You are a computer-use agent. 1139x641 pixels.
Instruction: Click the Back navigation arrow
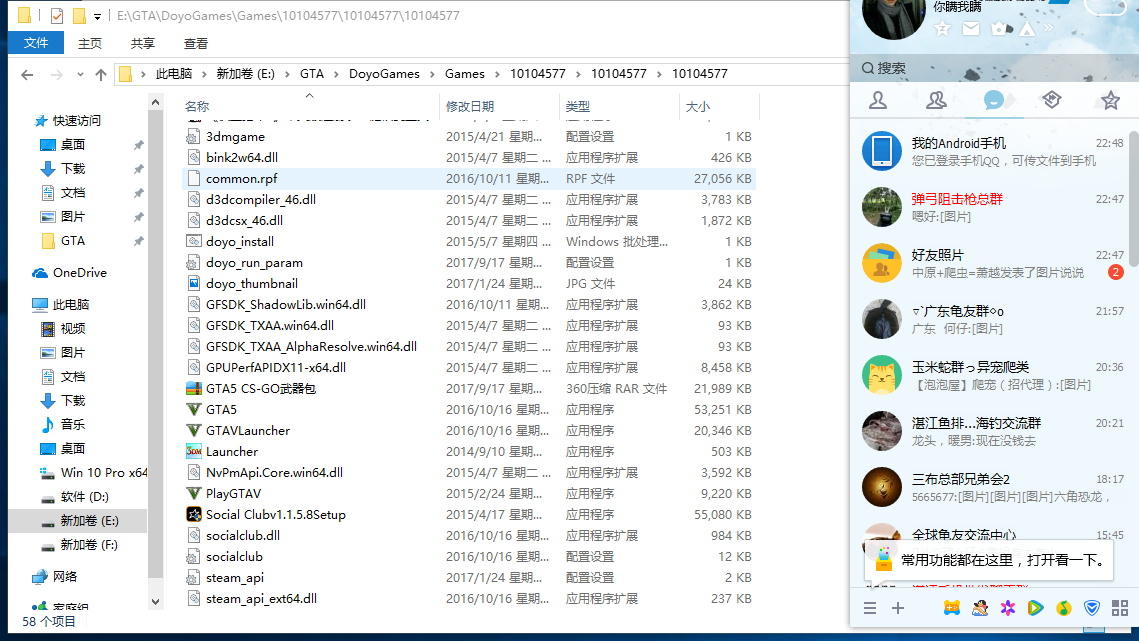point(27,74)
